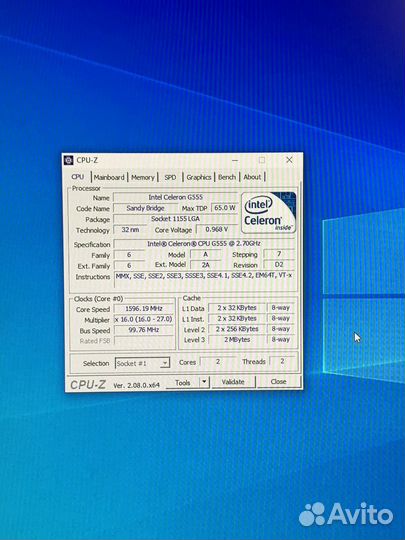Open the Memory tab
Viewport: 405px width, 540px height.
143,177
